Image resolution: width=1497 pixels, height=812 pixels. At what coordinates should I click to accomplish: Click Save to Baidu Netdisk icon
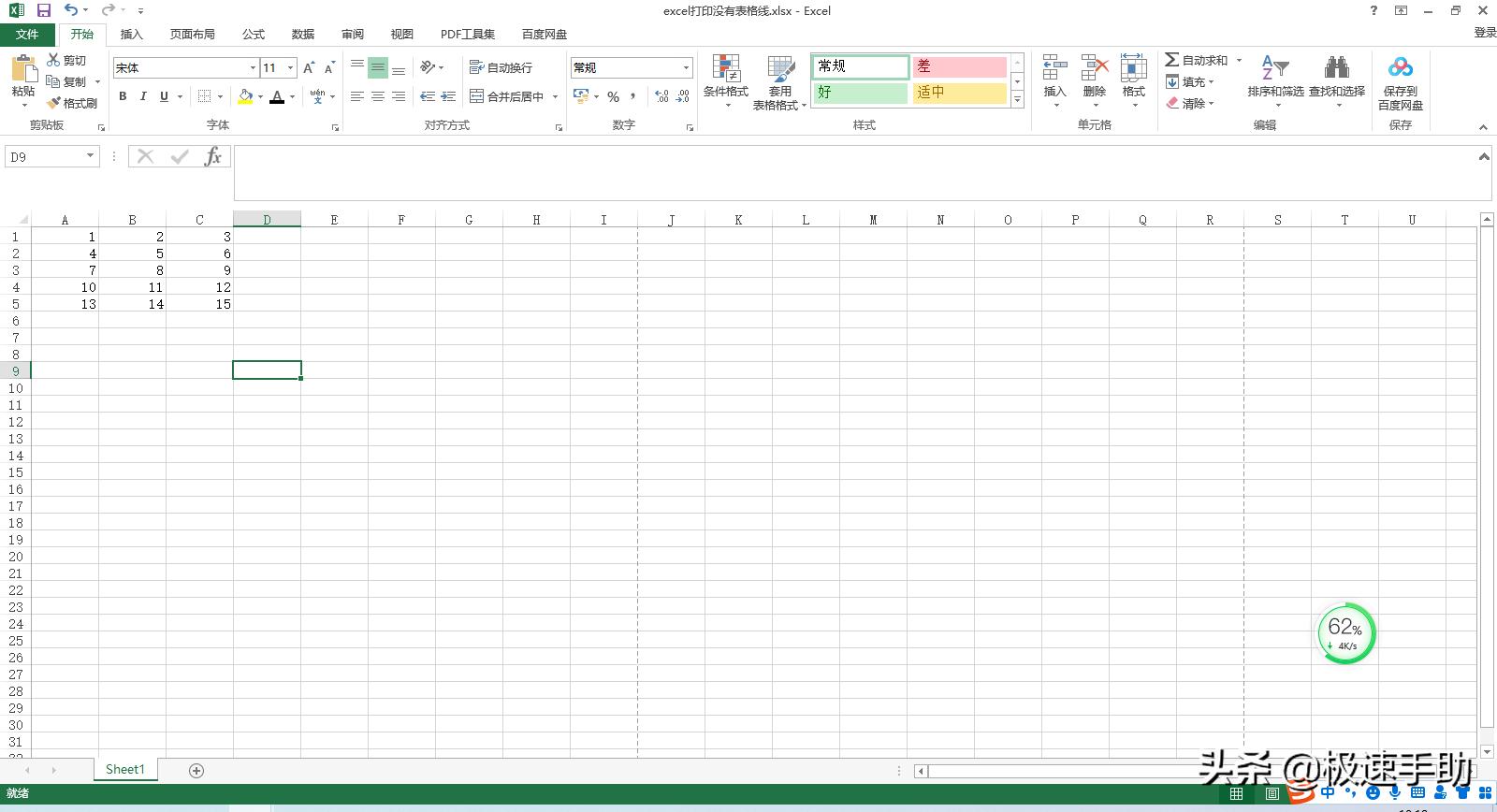click(1400, 69)
